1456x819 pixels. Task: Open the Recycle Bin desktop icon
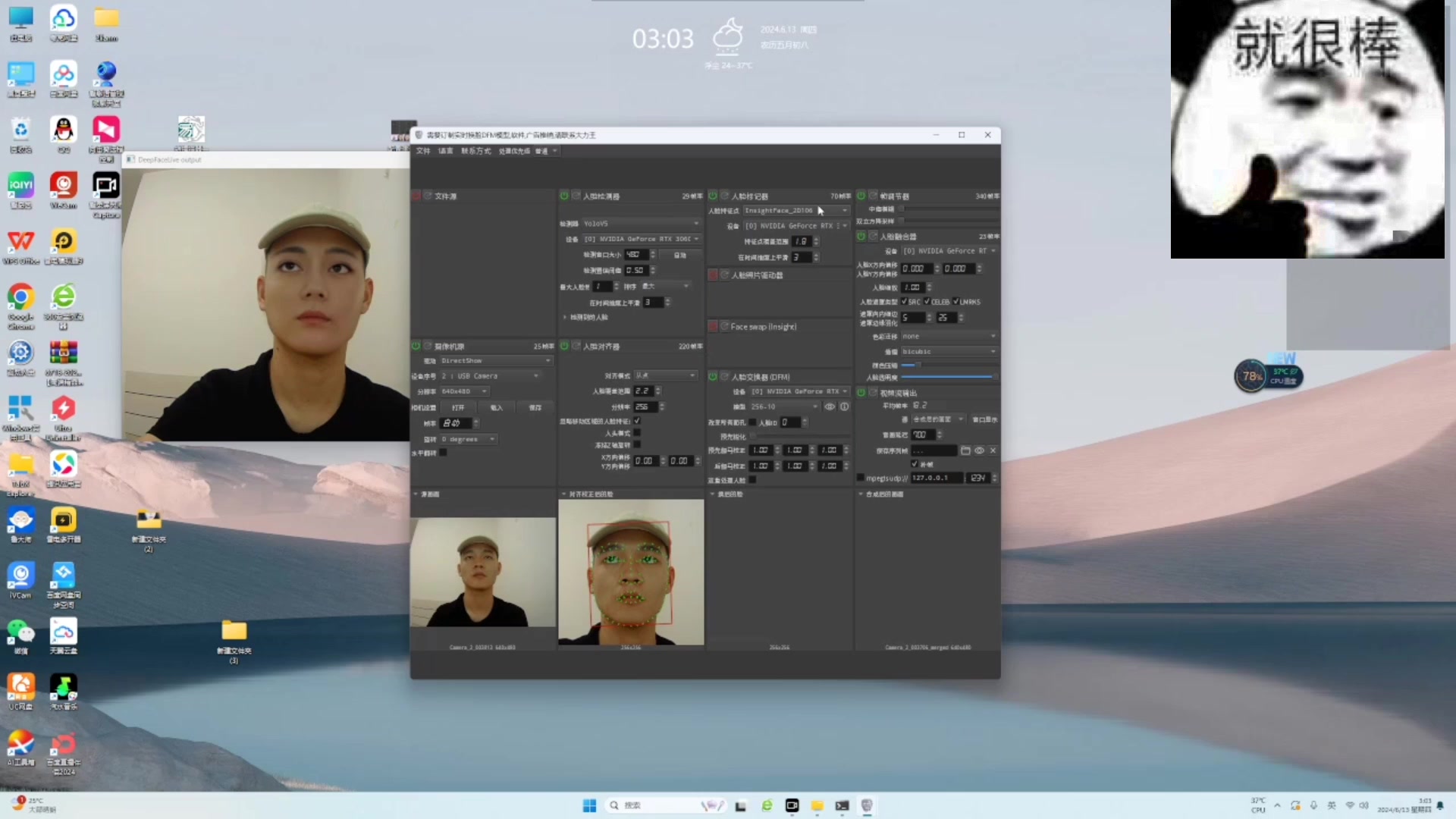tap(21, 135)
